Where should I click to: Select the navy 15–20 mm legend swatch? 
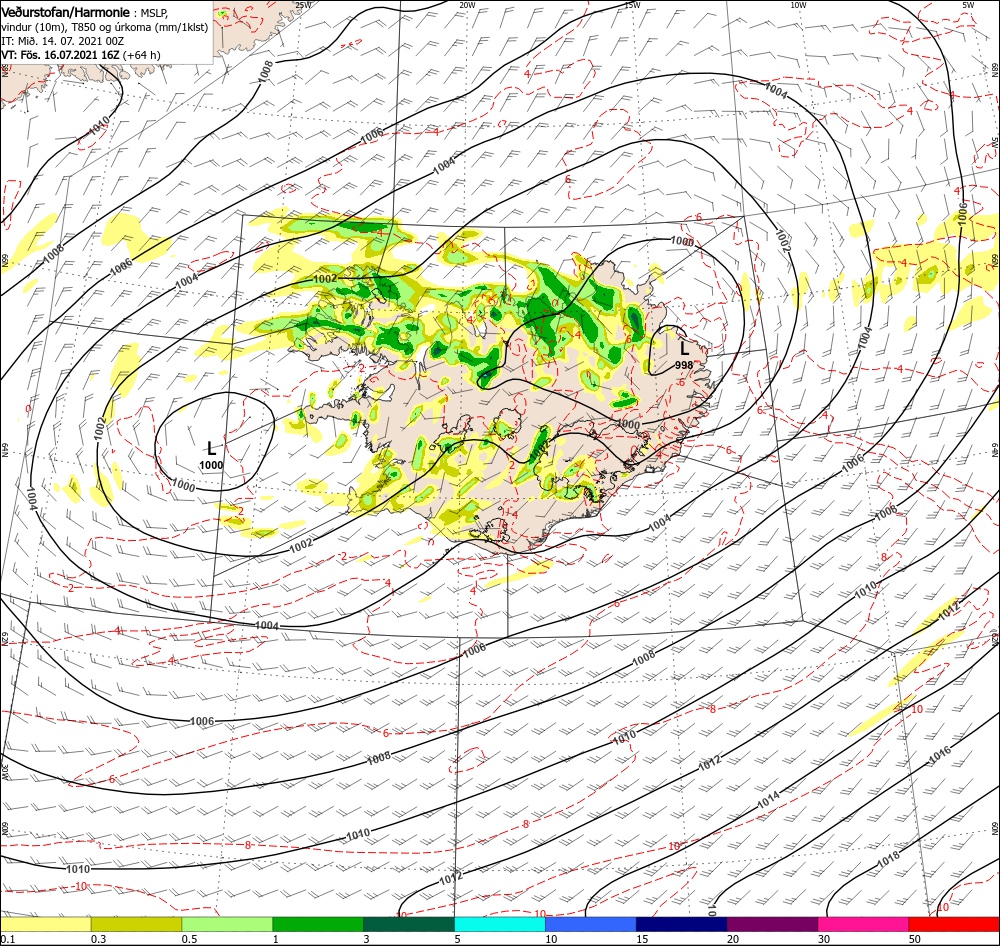point(681,924)
